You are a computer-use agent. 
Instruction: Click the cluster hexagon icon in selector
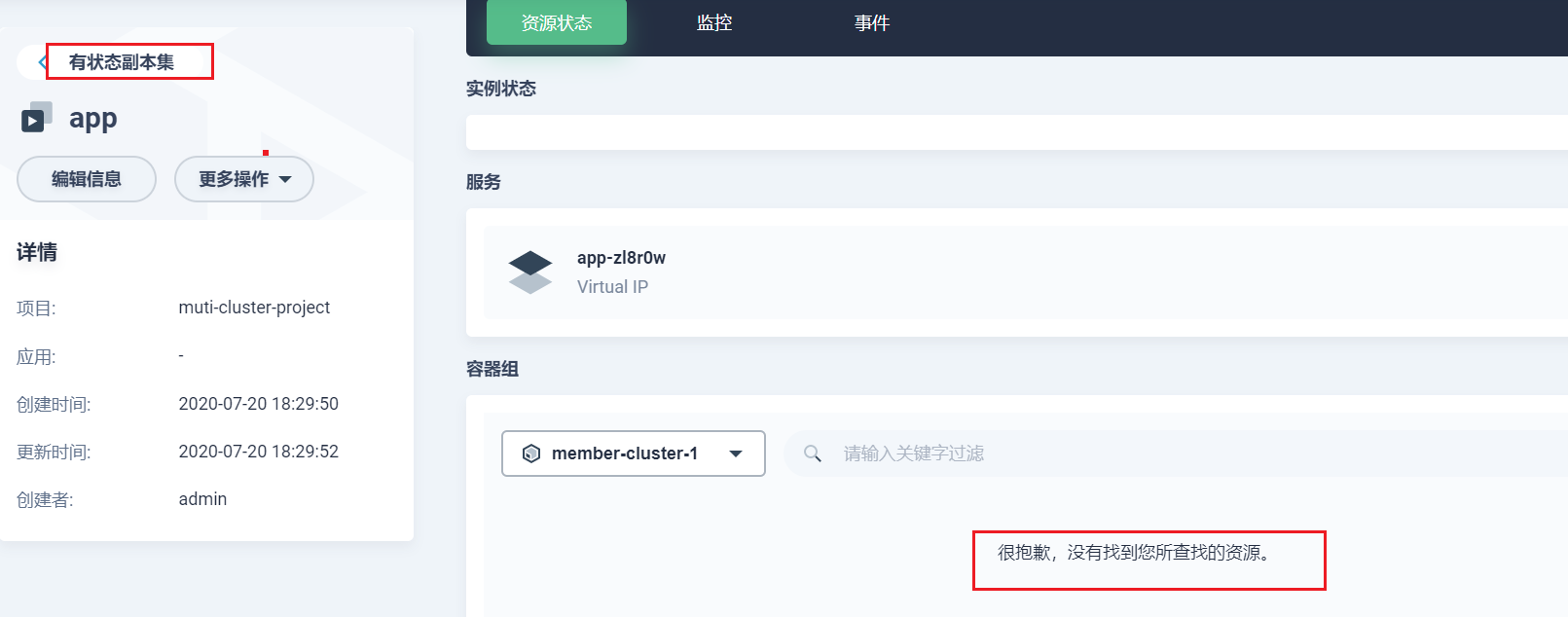click(531, 454)
